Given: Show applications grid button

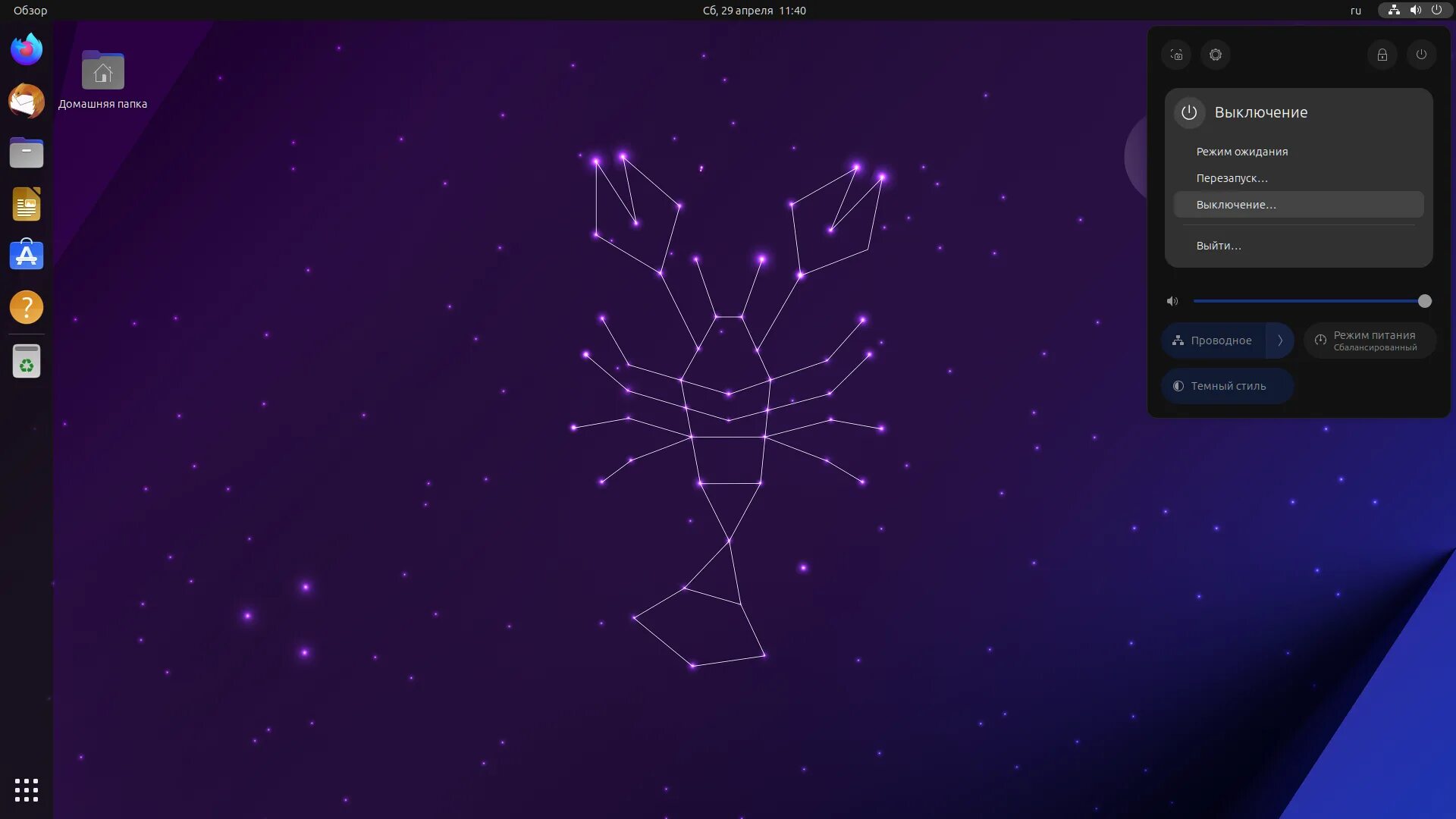Looking at the screenshot, I should tap(27, 790).
